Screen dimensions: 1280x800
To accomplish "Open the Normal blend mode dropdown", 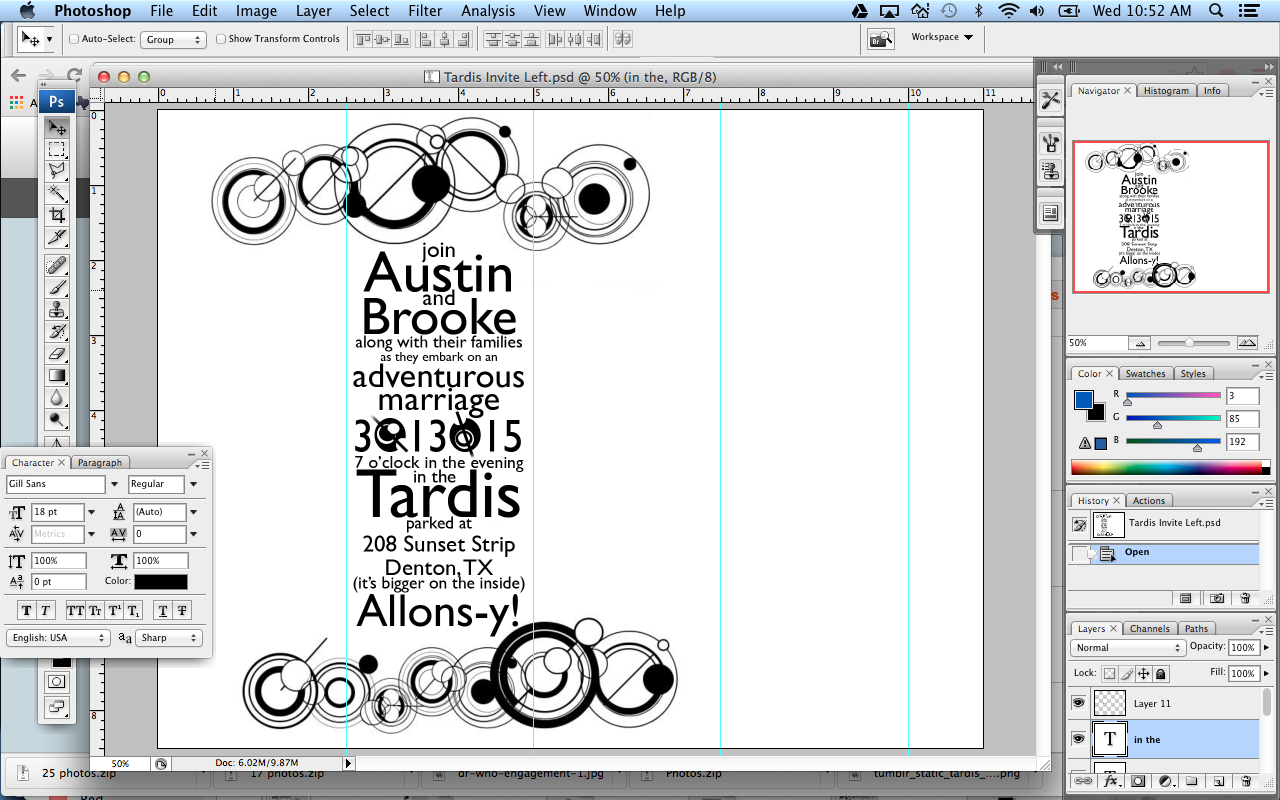I will [x=1130, y=647].
